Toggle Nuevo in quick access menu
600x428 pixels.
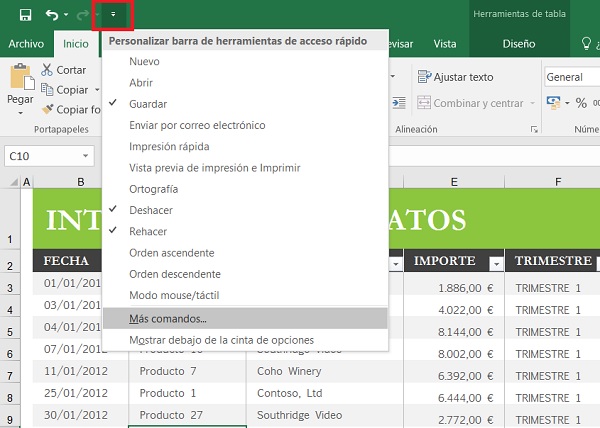coord(245,61)
